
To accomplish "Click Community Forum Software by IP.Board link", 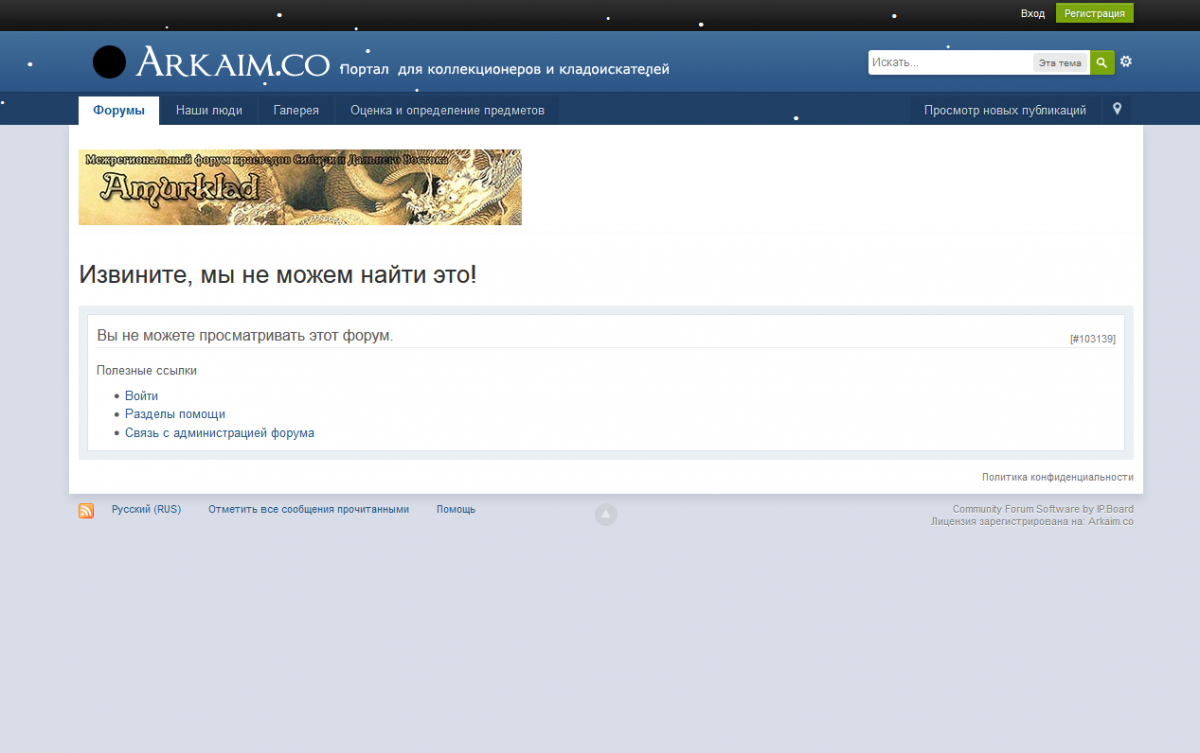I will click(x=1043, y=509).
